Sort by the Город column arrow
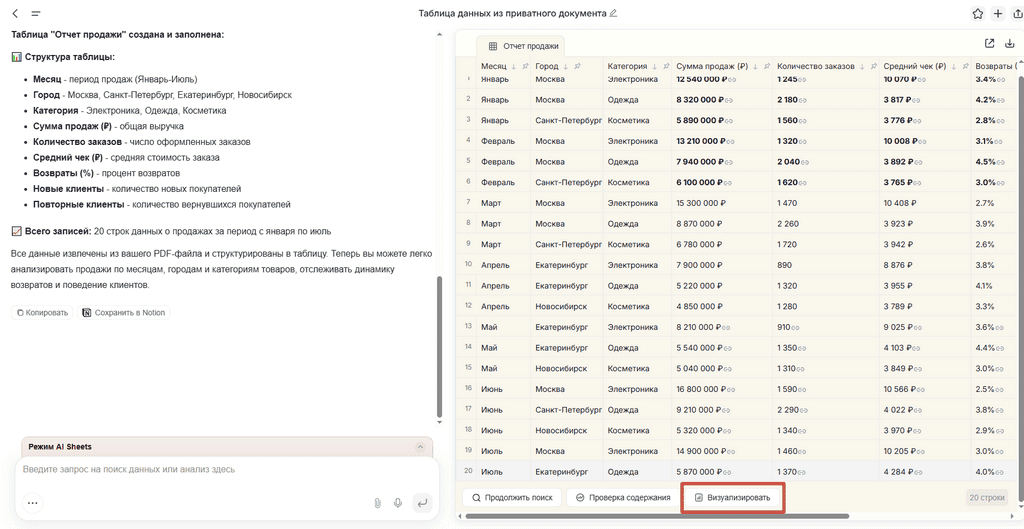1024x529 pixels. (566, 67)
